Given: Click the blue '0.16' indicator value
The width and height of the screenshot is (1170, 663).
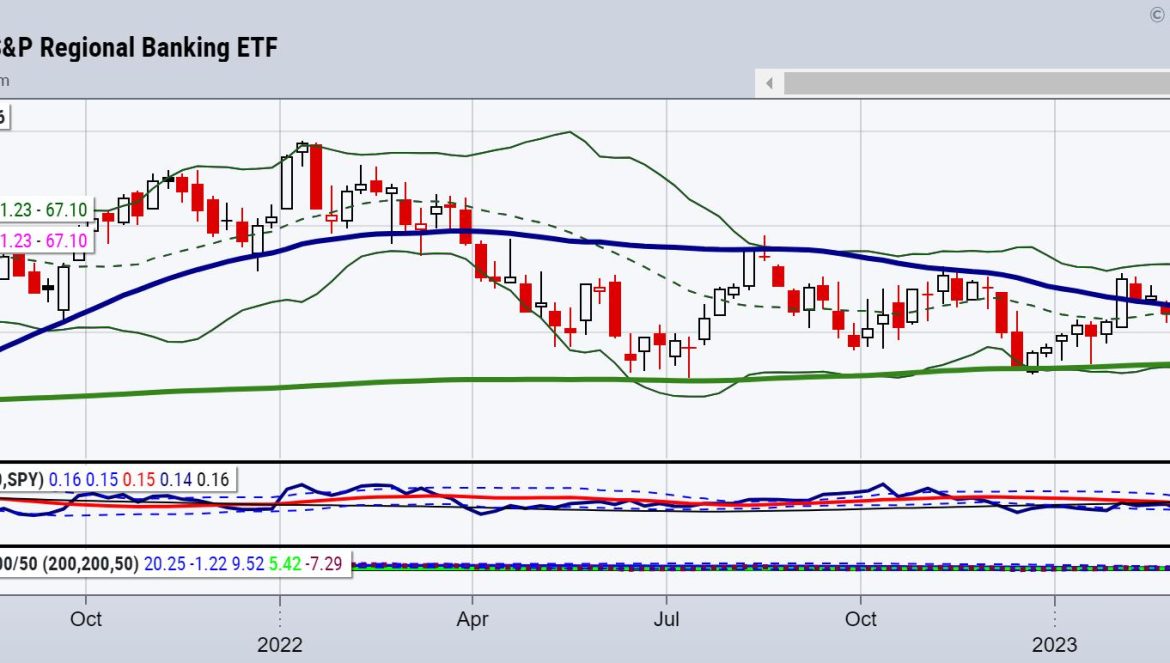Looking at the screenshot, I should click(65, 480).
